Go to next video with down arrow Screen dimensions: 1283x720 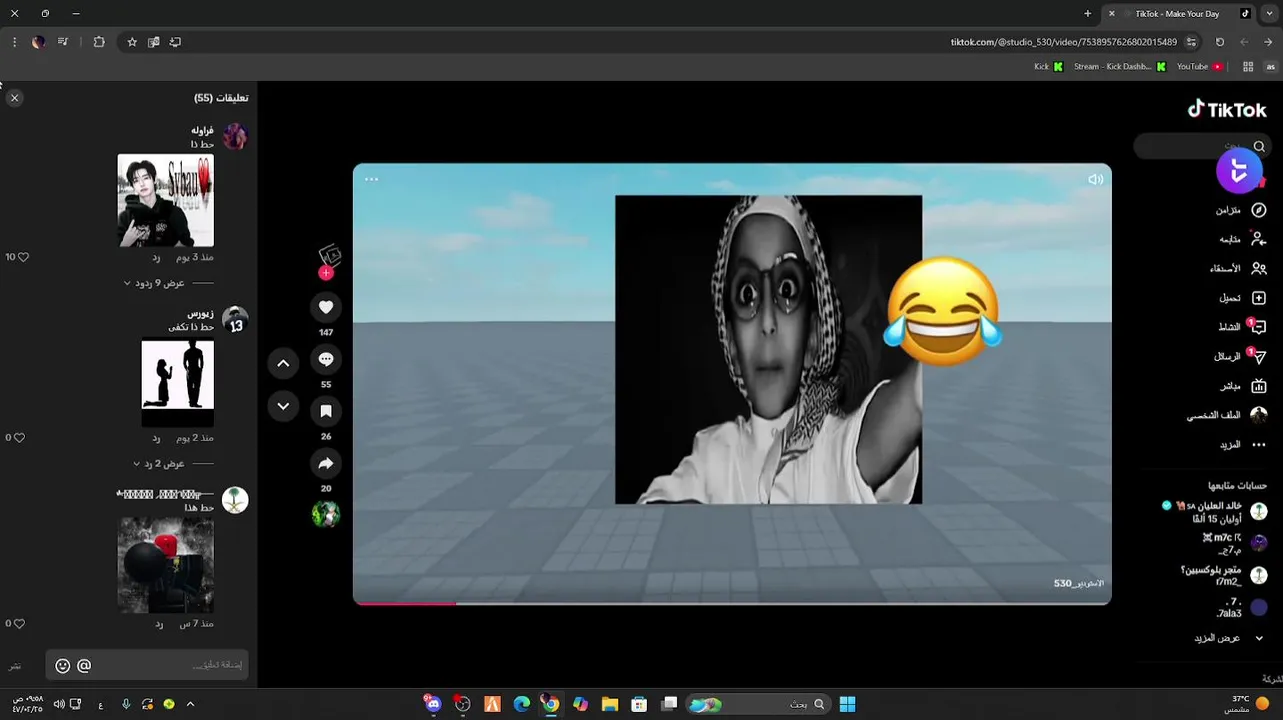click(283, 406)
